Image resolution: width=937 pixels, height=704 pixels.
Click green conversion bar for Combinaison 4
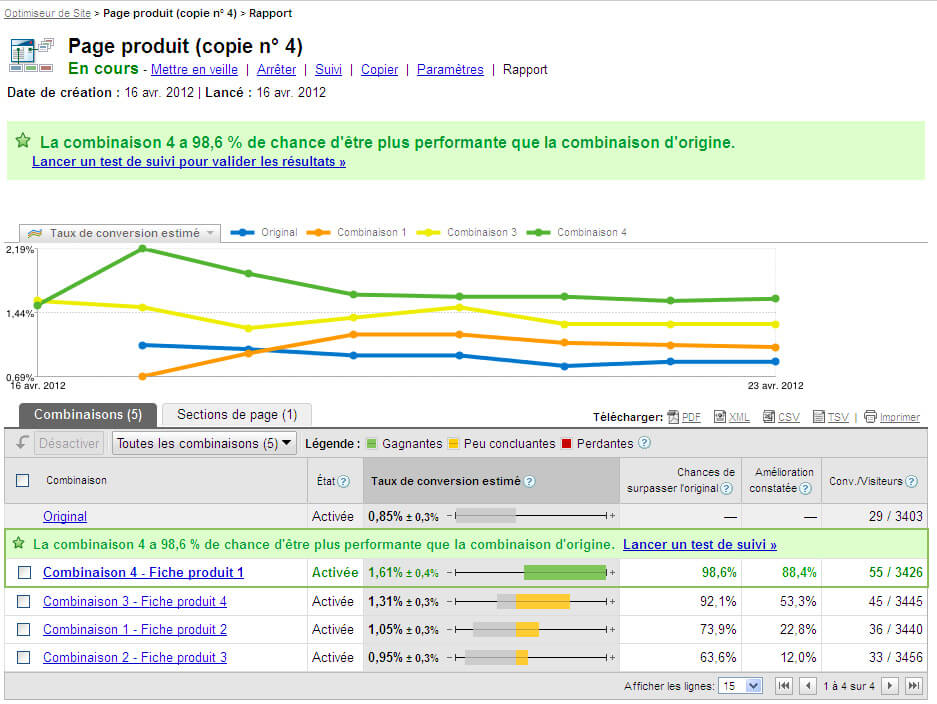tap(565, 573)
